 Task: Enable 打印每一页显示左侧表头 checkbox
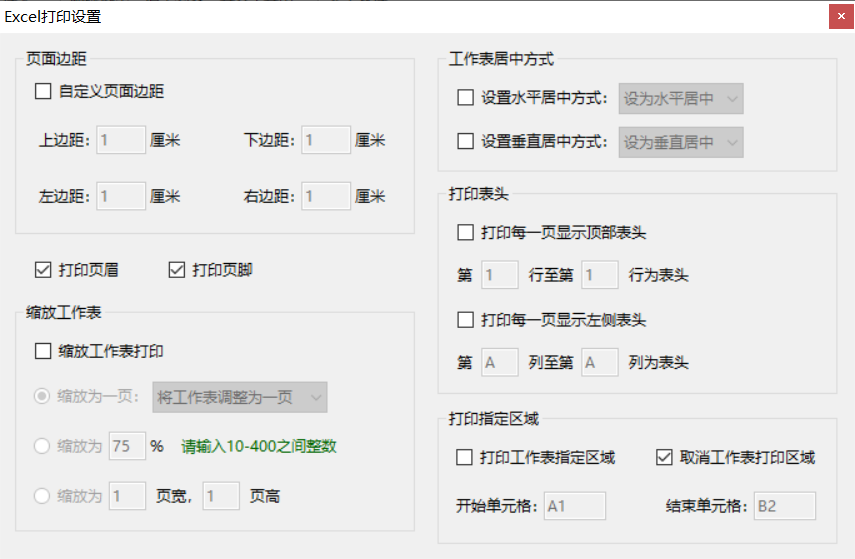pyautogui.click(x=465, y=320)
